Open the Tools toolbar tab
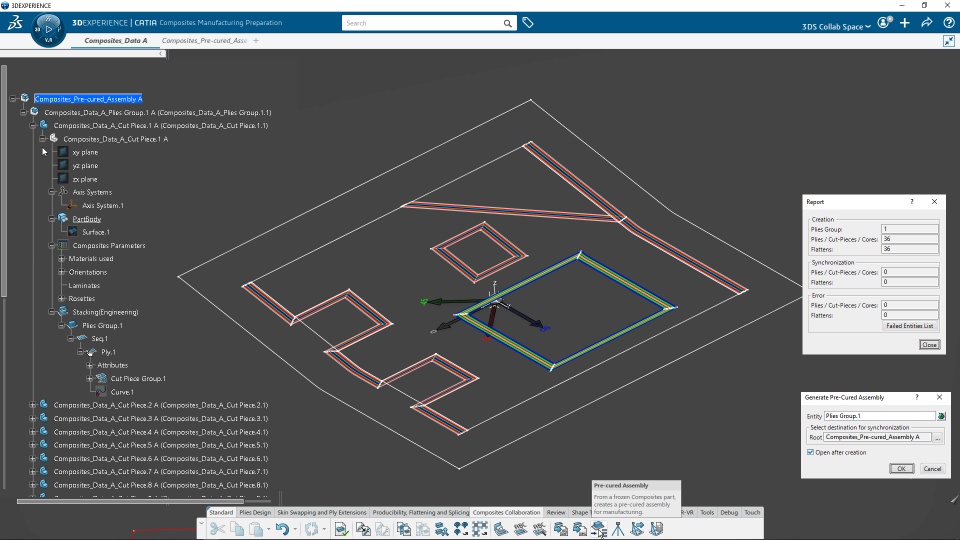Image resolution: width=960 pixels, height=540 pixels. (707, 512)
